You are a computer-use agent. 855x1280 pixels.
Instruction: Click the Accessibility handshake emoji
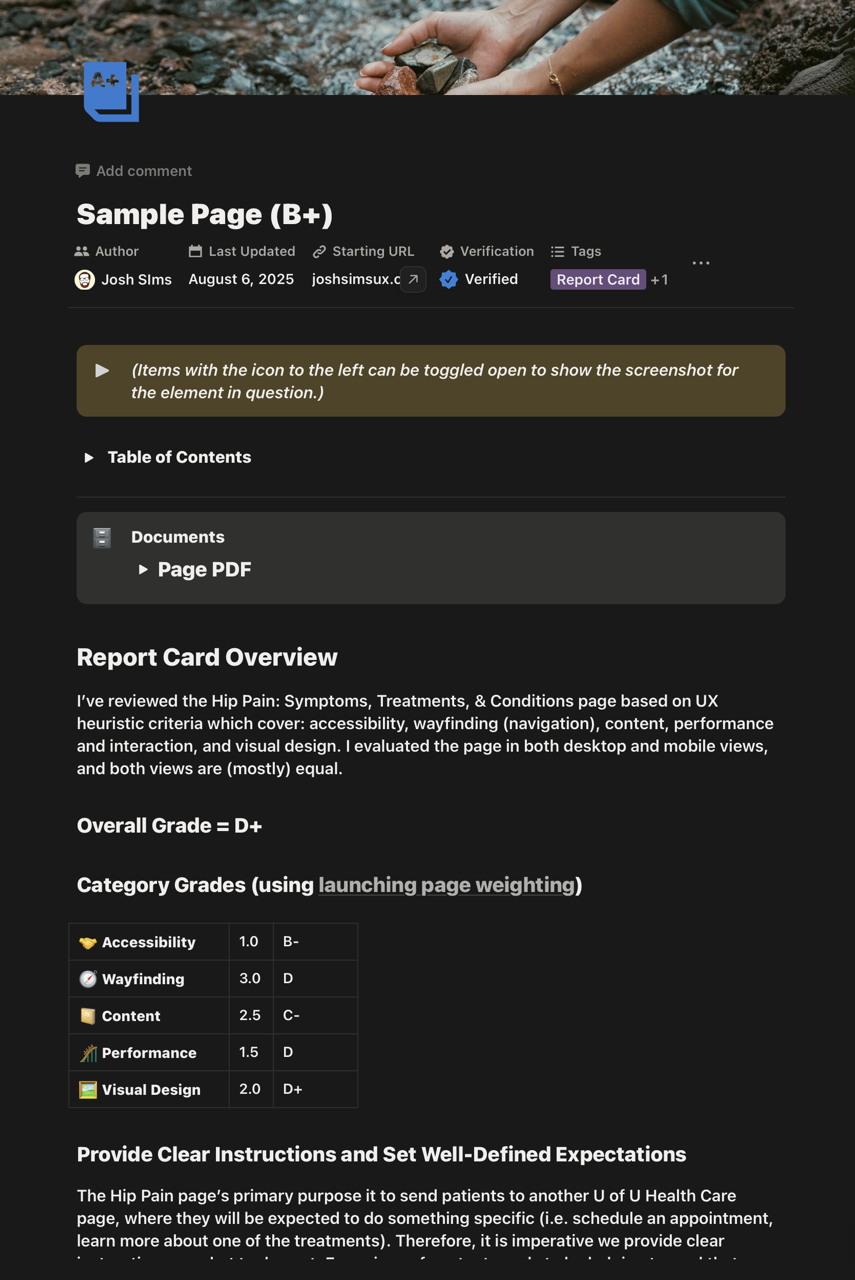pyautogui.click(x=87, y=941)
